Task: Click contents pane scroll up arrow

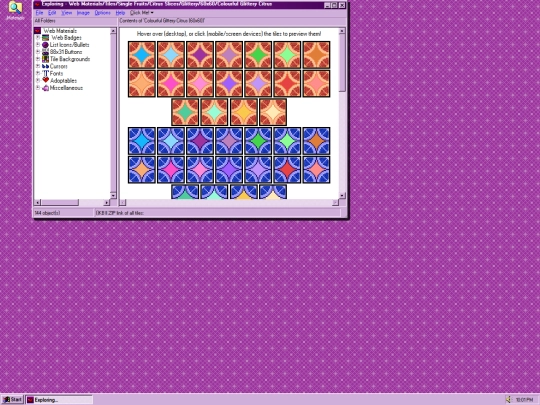Action: pos(342,31)
